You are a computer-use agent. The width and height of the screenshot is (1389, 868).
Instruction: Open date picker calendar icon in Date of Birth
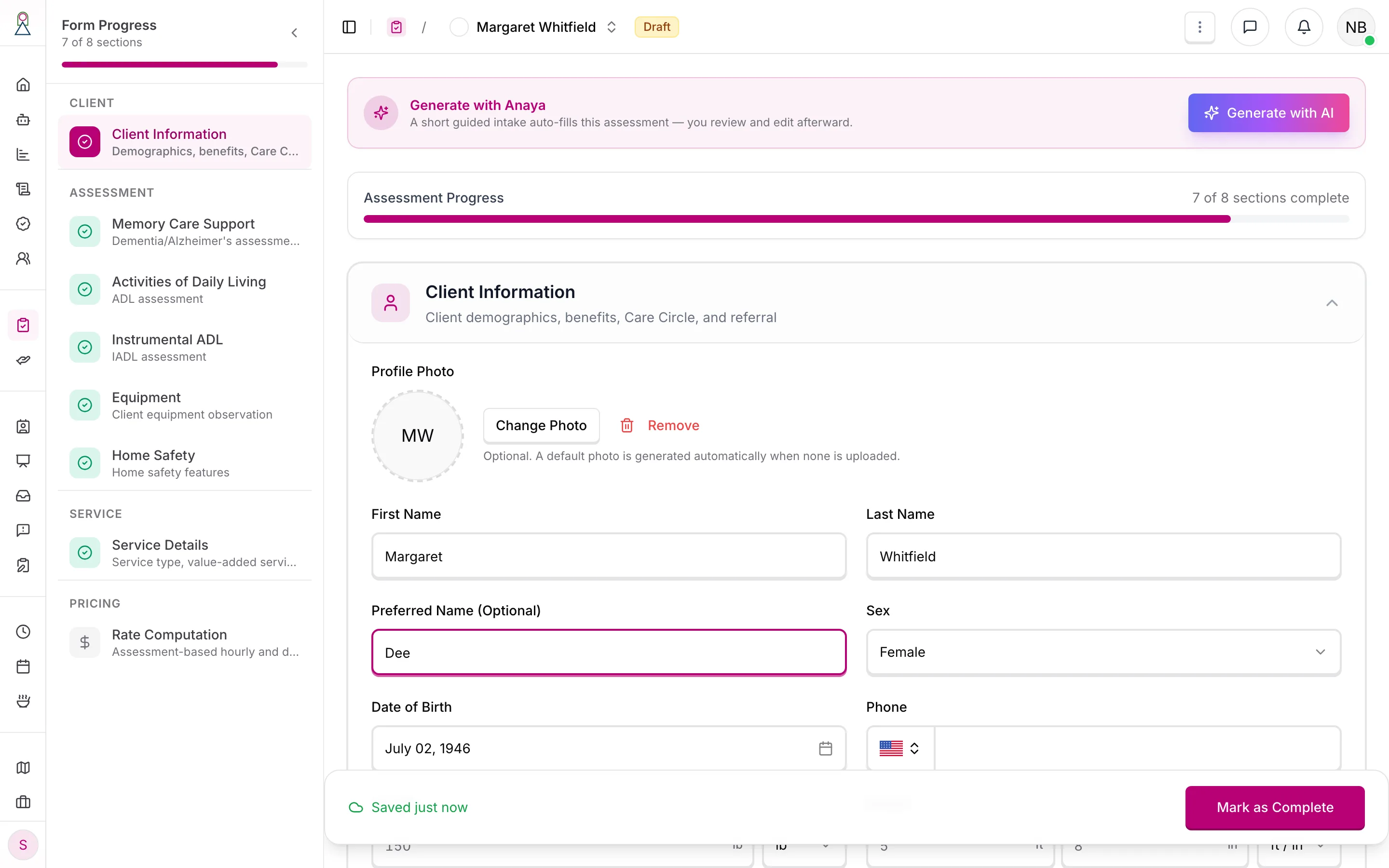tap(825, 748)
